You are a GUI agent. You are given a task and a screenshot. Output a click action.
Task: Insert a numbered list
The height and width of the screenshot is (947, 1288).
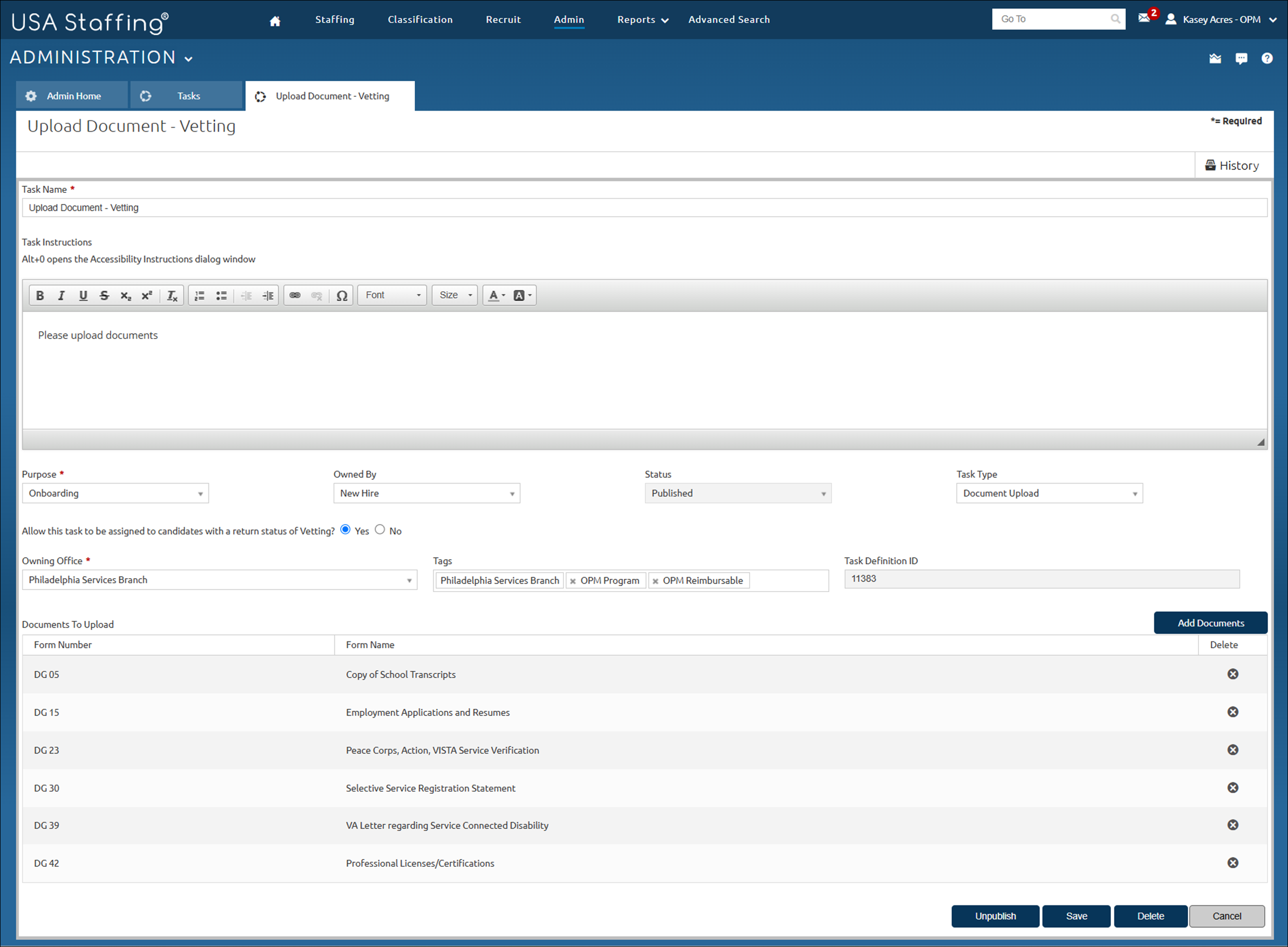[x=200, y=295]
